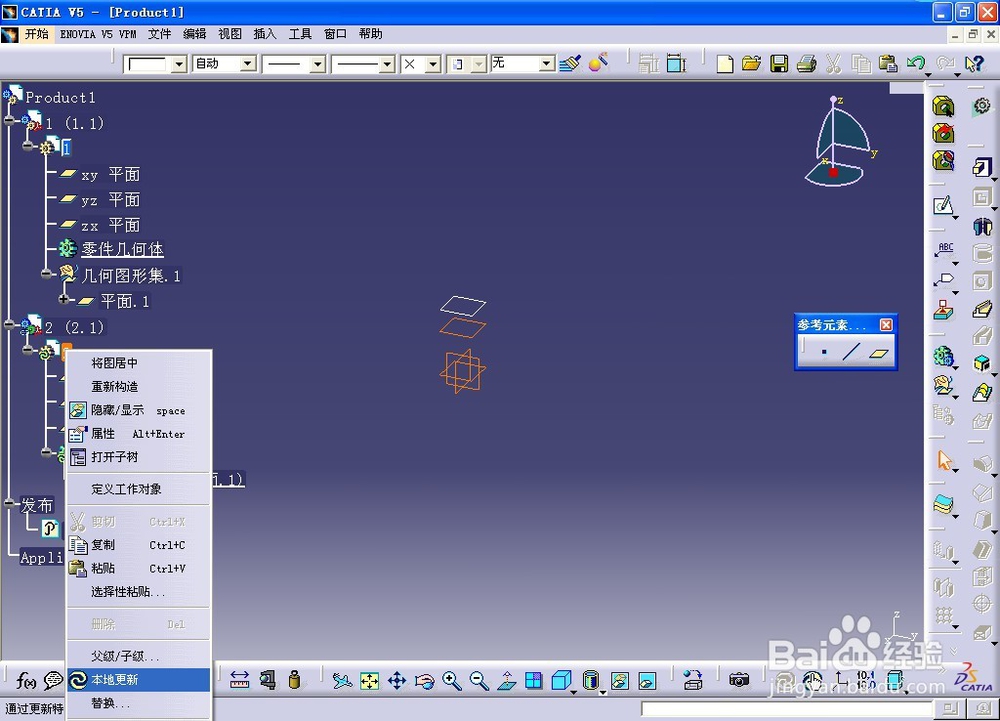
Task: Click the Zoom In magnifier
Action: click(x=452, y=681)
